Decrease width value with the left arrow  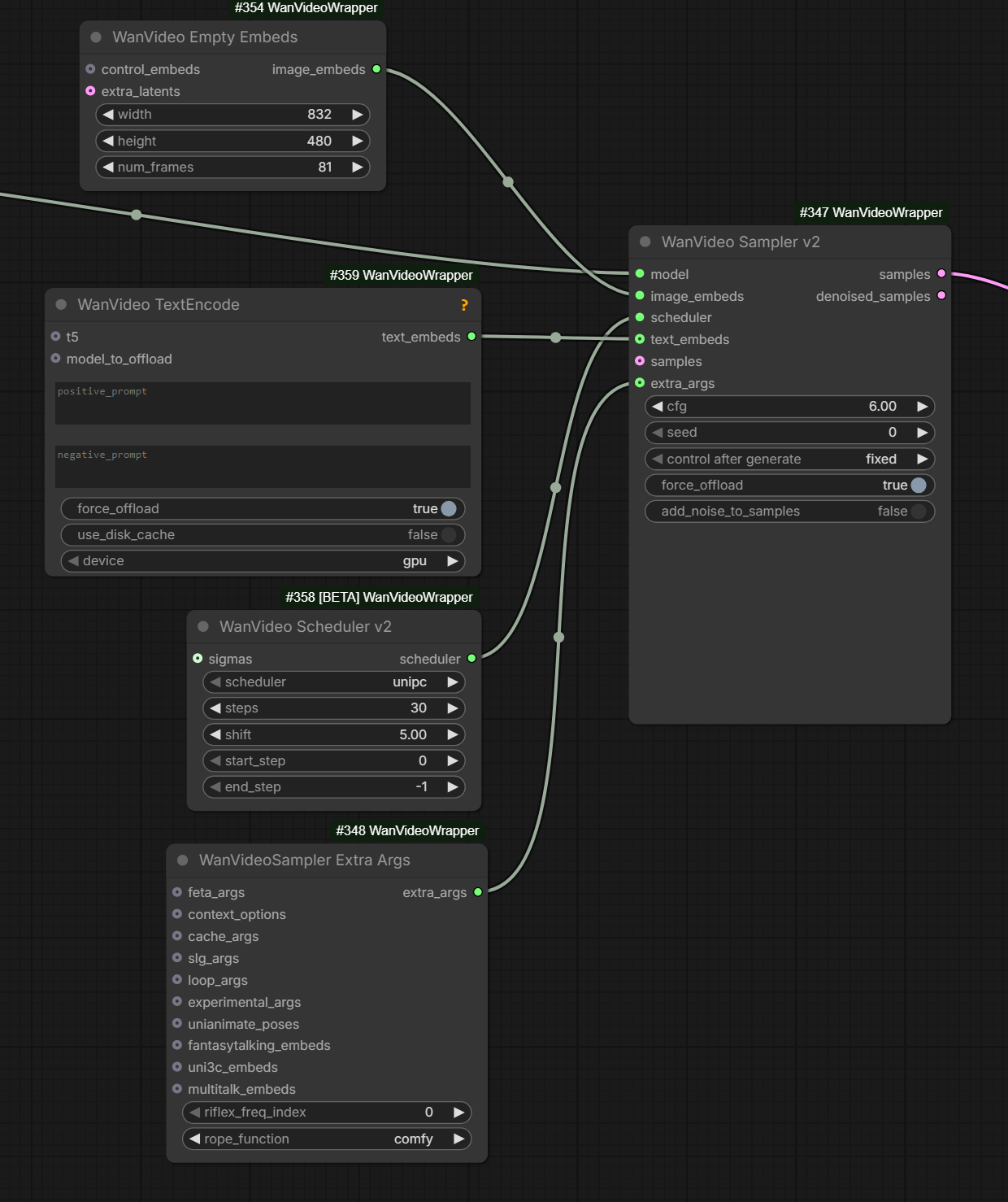(108, 115)
